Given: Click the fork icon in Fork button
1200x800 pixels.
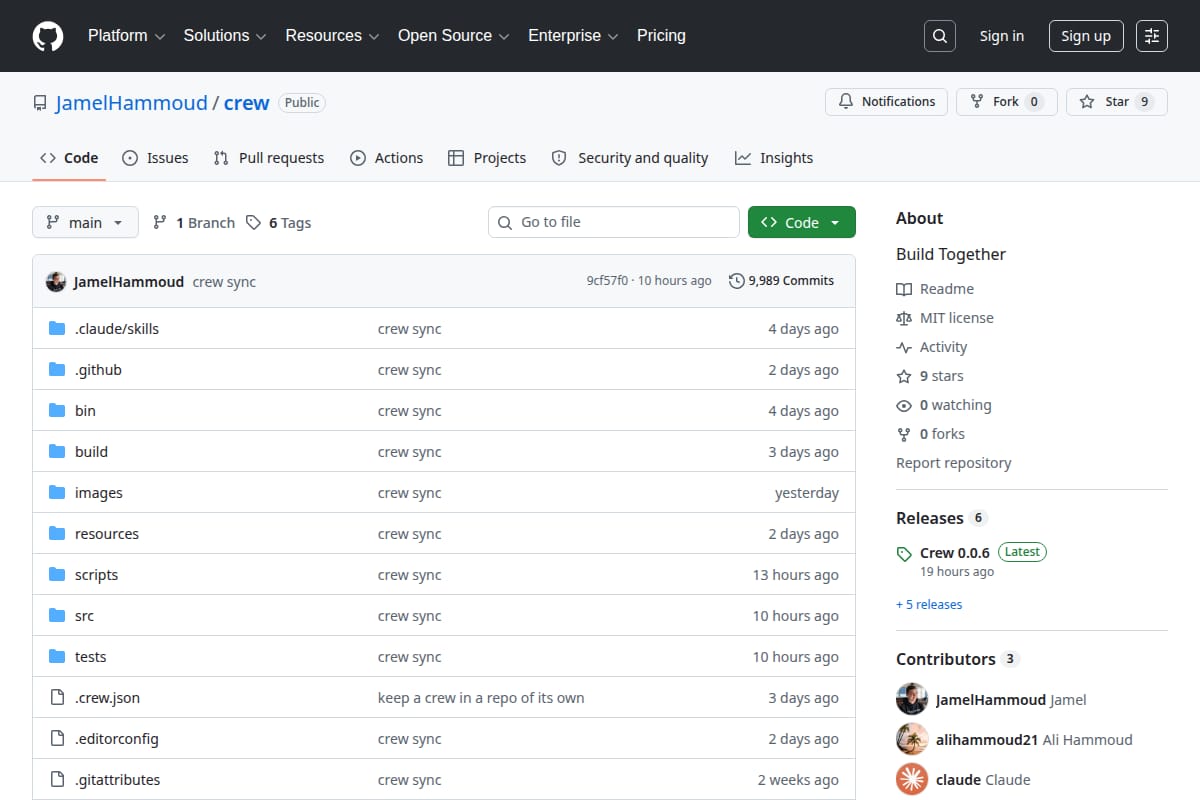Looking at the screenshot, I should pyautogui.click(x=977, y=102).
